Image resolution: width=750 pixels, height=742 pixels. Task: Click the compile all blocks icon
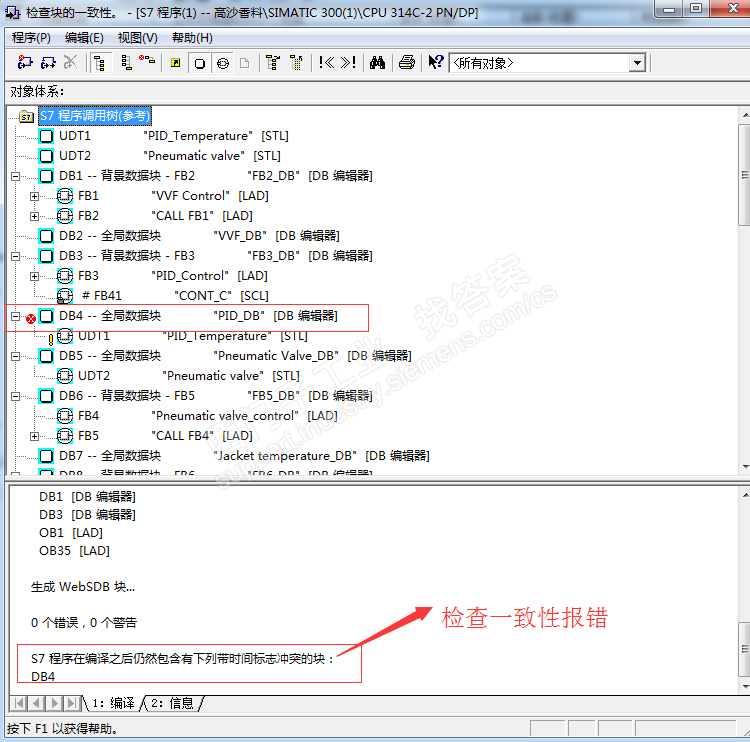click(48, 63)
